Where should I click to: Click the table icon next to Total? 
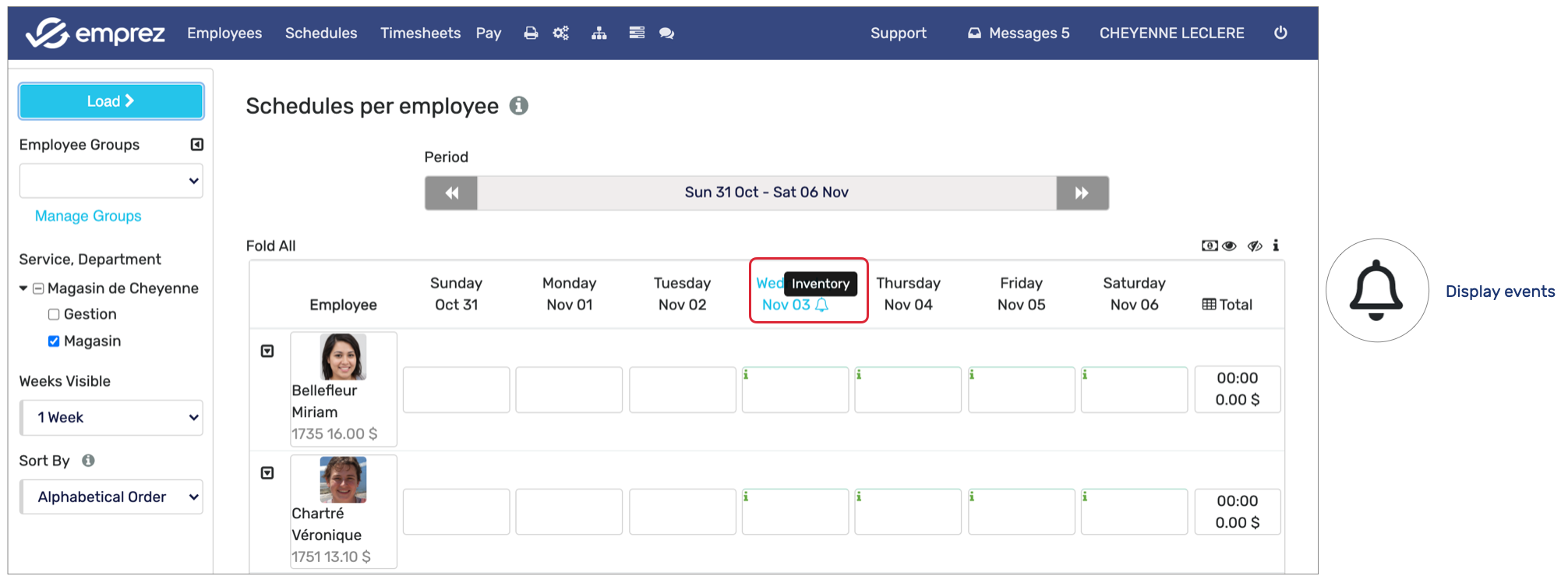click(x=1209, y=304)
